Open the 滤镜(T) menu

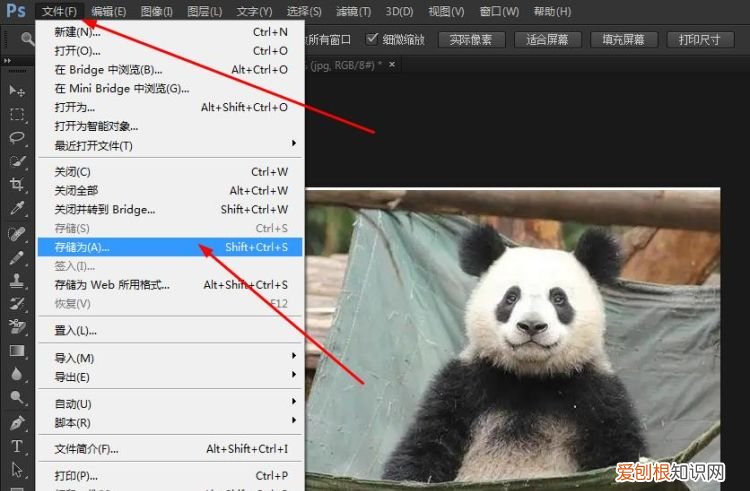(353, 11)
